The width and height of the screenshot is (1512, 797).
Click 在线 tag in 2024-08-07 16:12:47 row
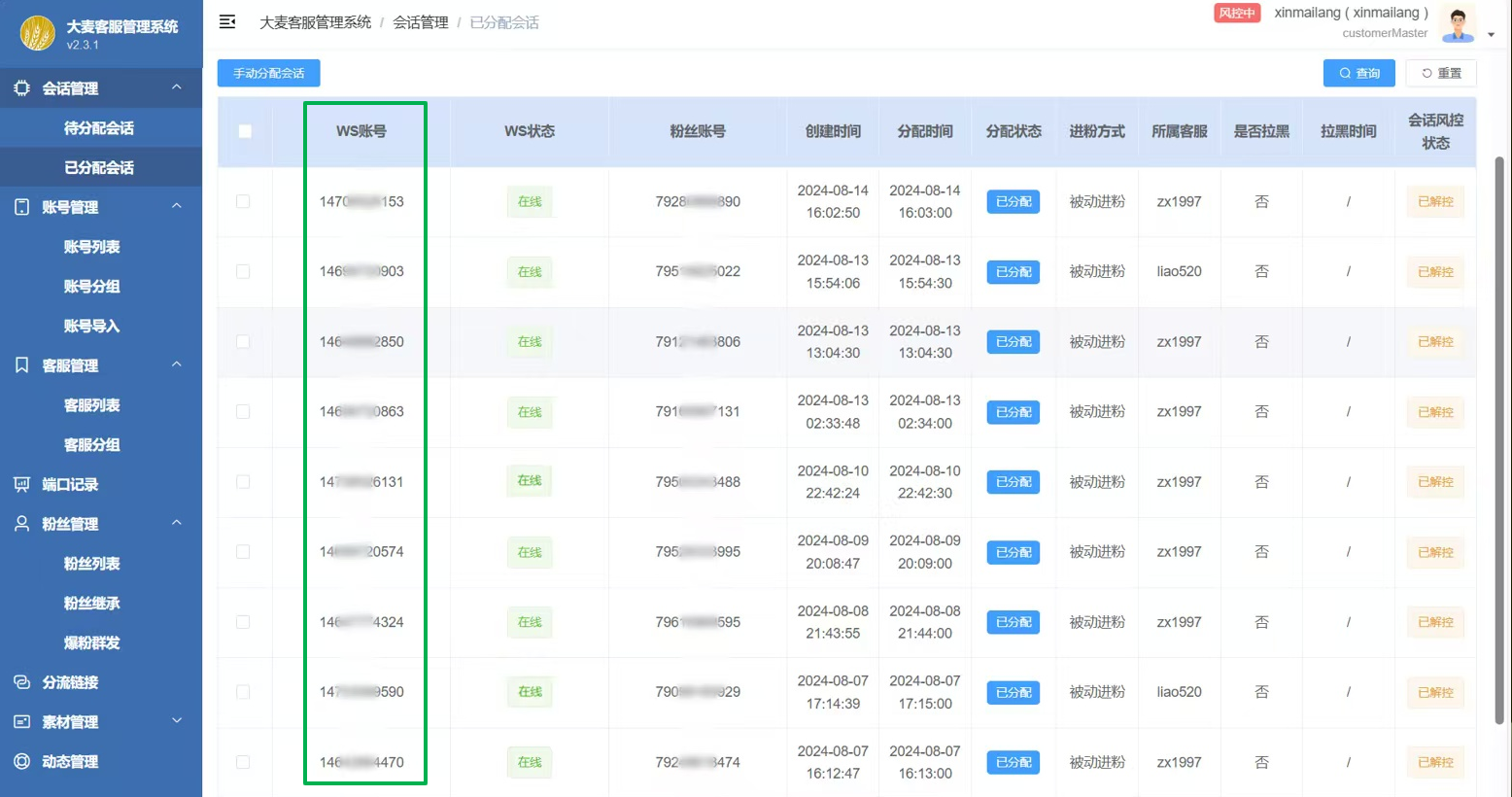click(530, 762)
